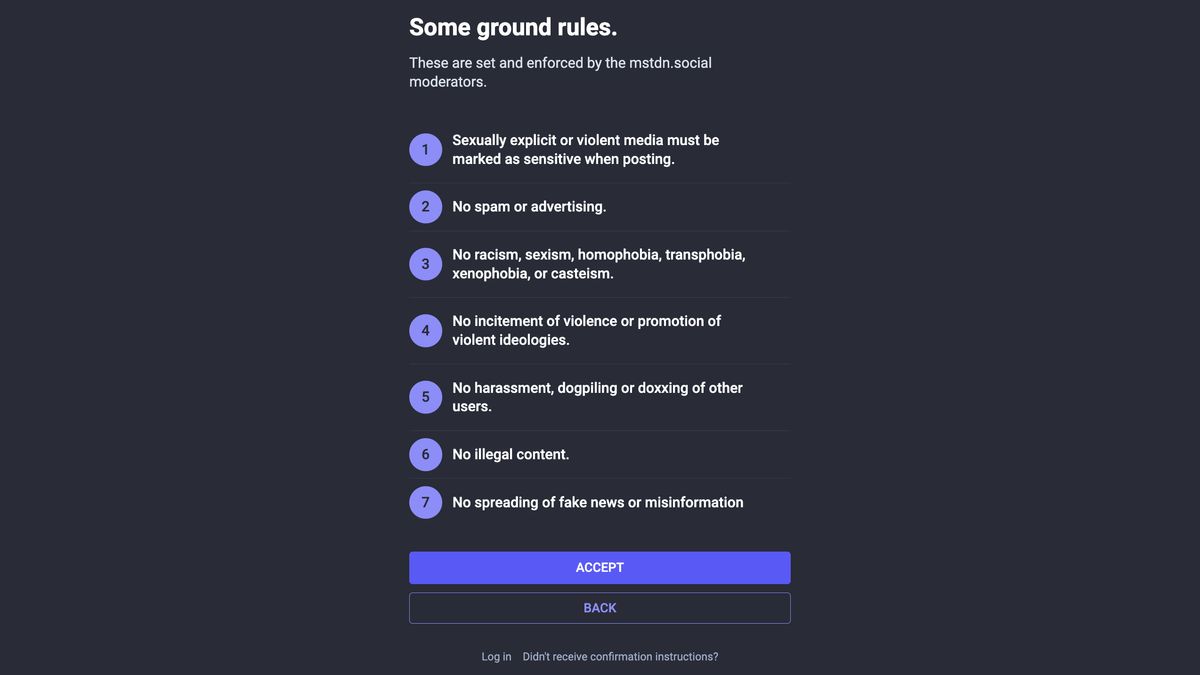1200x675 pixels.
Task: Click the 'No illegal content' rule row
Action: pos(510,454)
